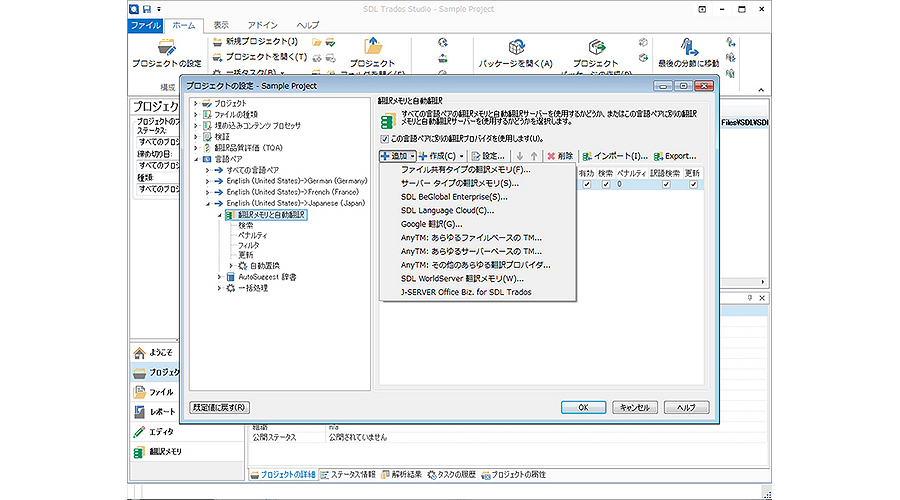Open the dropdown arrow beside Create (作成)

point(461,156)
